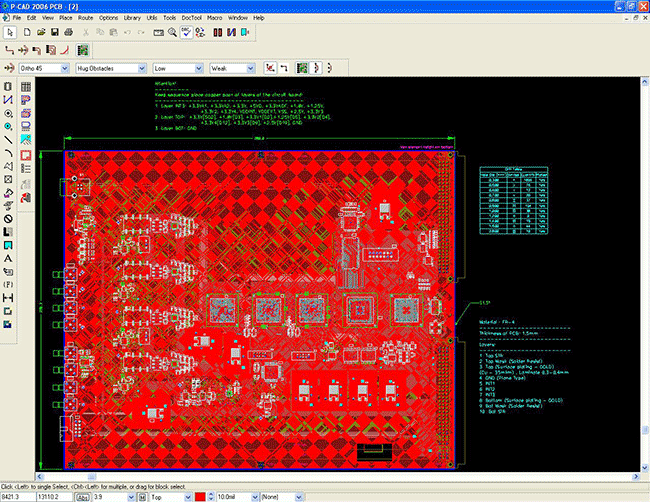Toggle the Abs coordinate mode button
The height and width of the screenshot is (502, 650).
pyautogui.click(x=82, y=497)
